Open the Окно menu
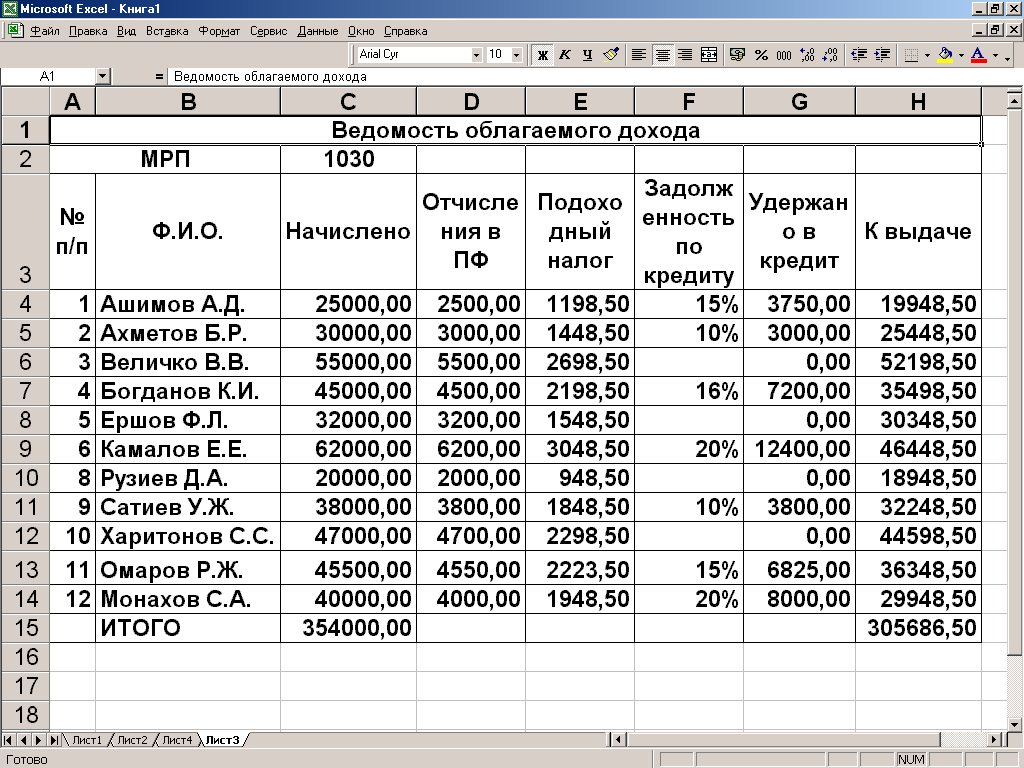This screenshot has height=768, width=1024. (x=361, y=31)
